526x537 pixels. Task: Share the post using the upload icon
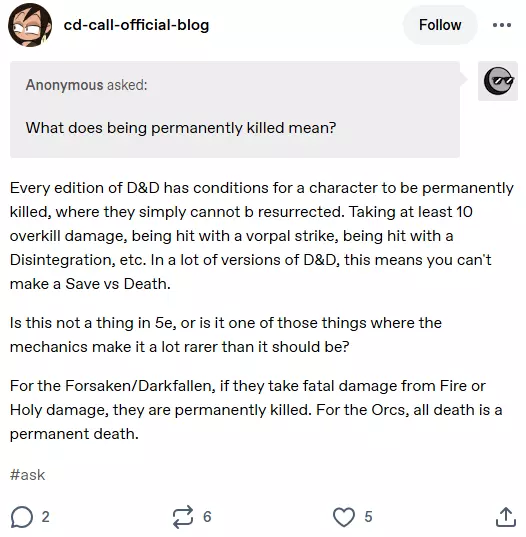[506, 517]
